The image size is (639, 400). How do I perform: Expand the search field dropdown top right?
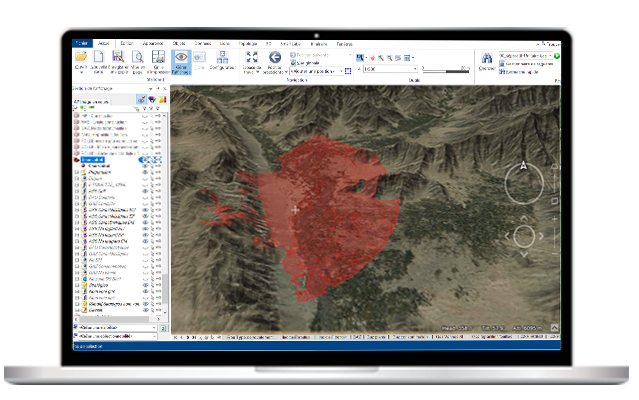pos(549,54)
